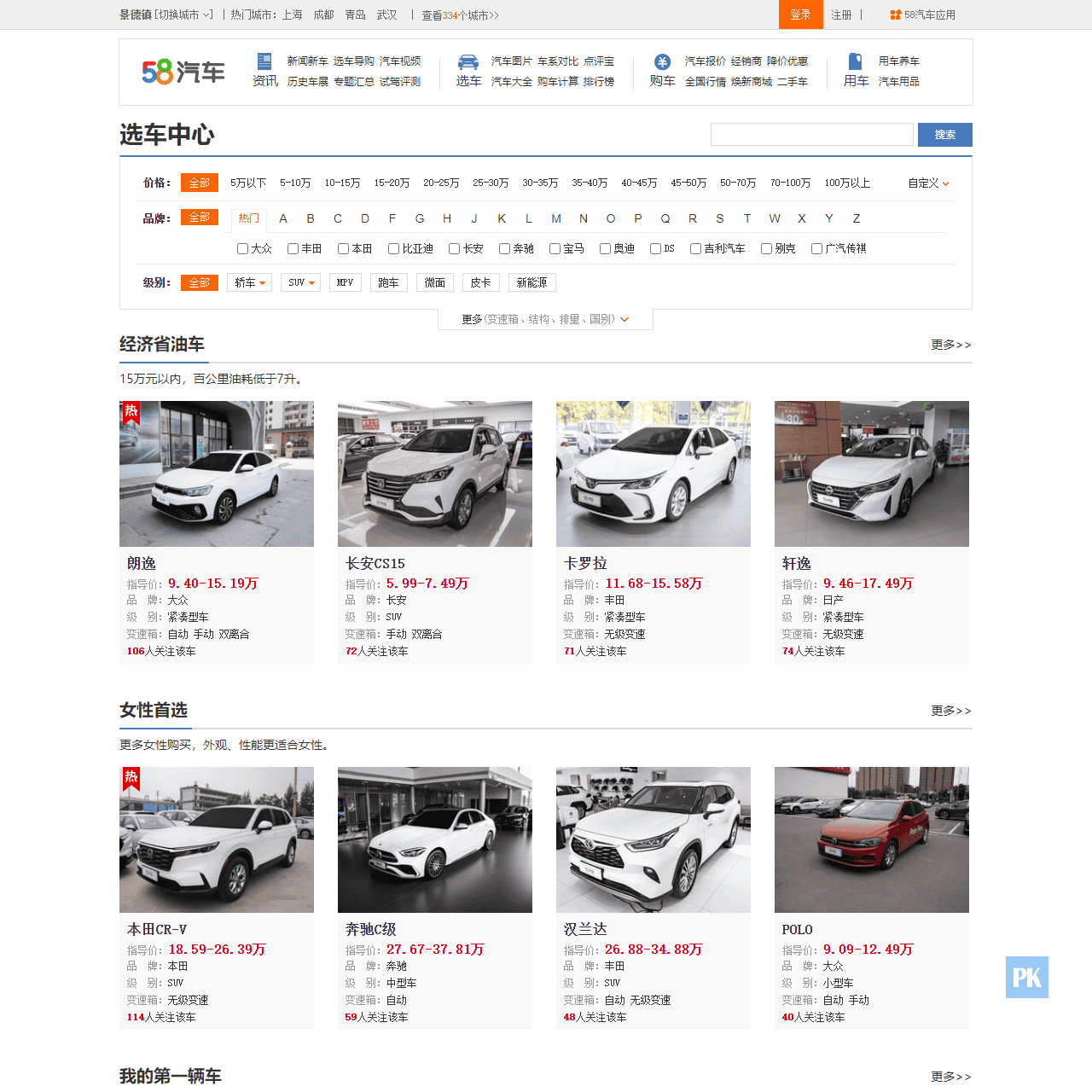Screen dimensions: 1092x1092
Task: Open the 卡罗拉 car photo
Action: [653, 473]
